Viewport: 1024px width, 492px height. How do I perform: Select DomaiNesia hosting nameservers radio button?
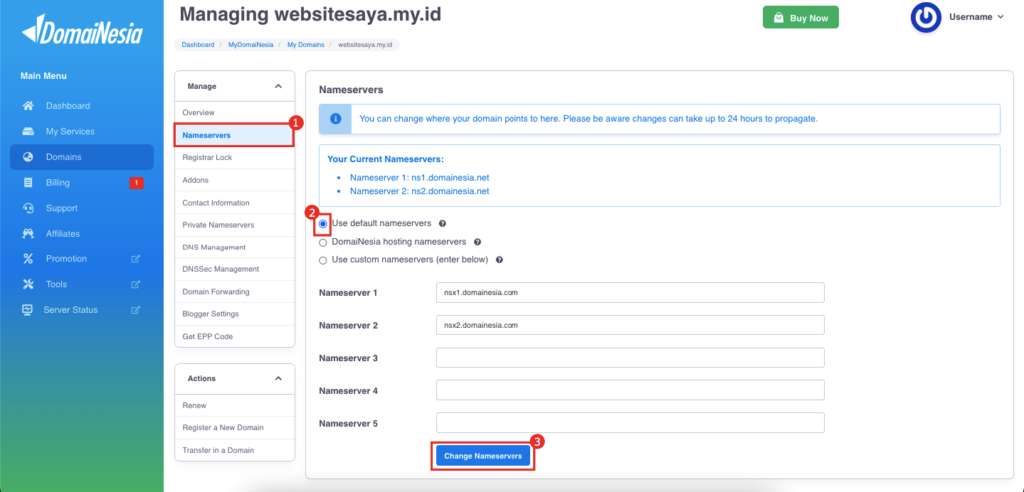pyautogui.click(x=323, y=242)
